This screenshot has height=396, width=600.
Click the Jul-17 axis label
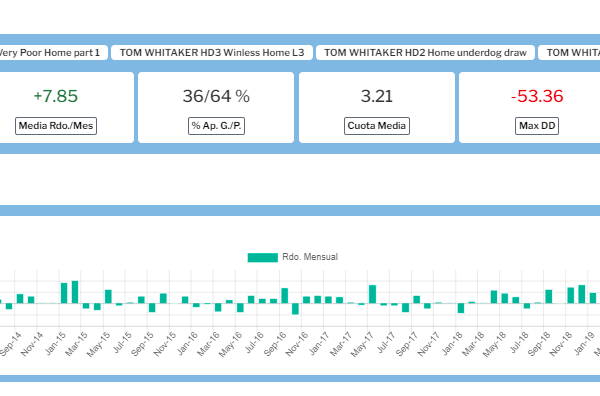386,342
